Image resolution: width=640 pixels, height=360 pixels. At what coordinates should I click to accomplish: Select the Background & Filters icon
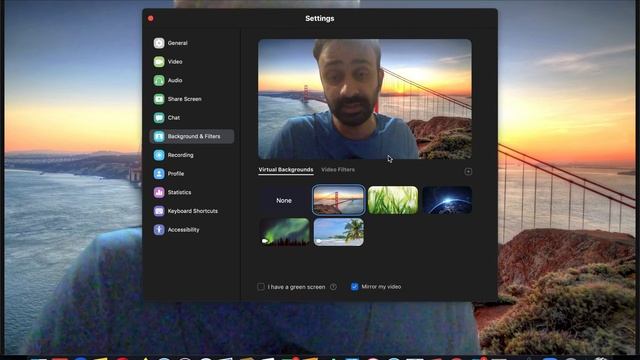click(159, 136)
